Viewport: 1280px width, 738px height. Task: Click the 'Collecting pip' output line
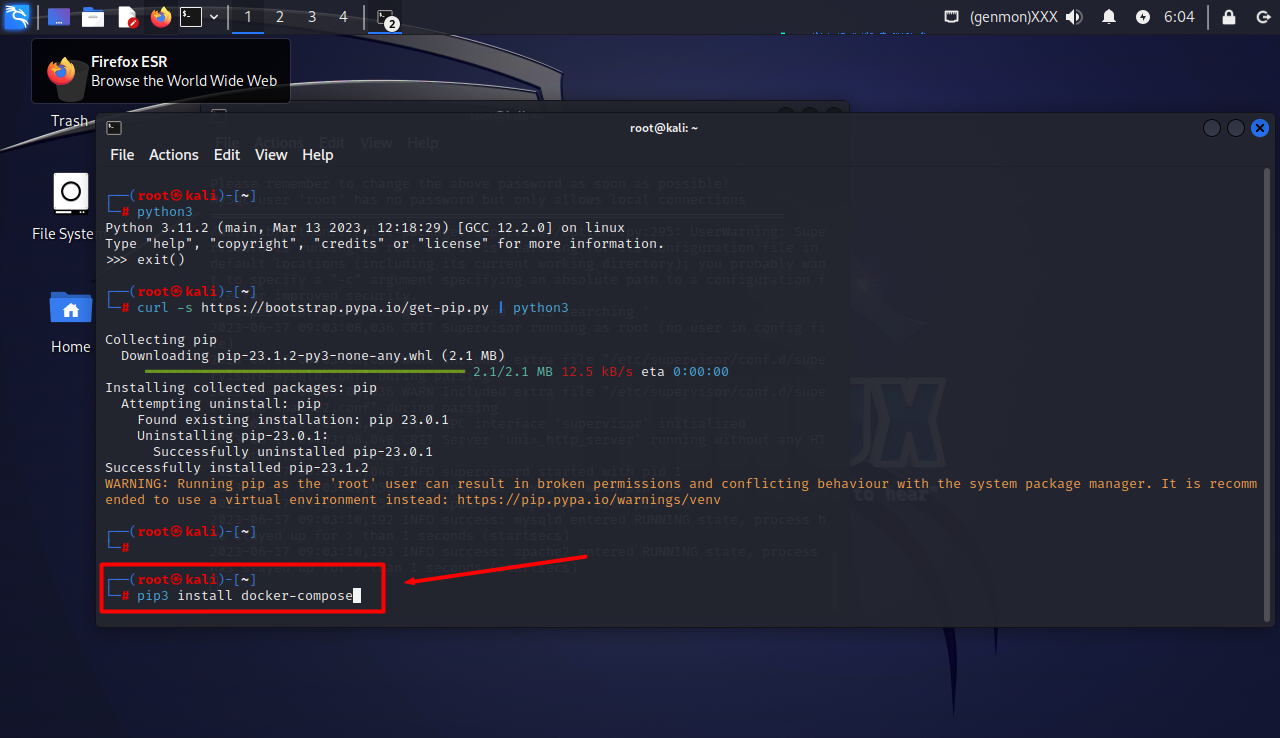161,340
